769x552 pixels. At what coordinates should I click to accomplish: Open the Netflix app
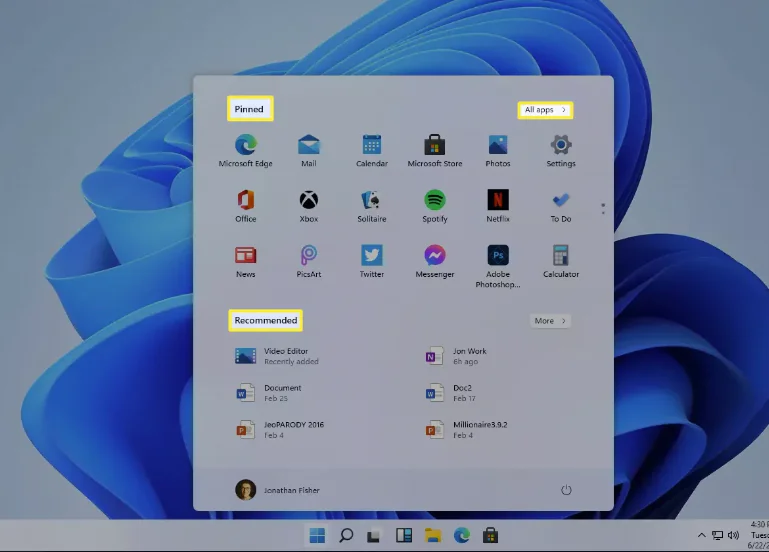(x=497, y=201)
